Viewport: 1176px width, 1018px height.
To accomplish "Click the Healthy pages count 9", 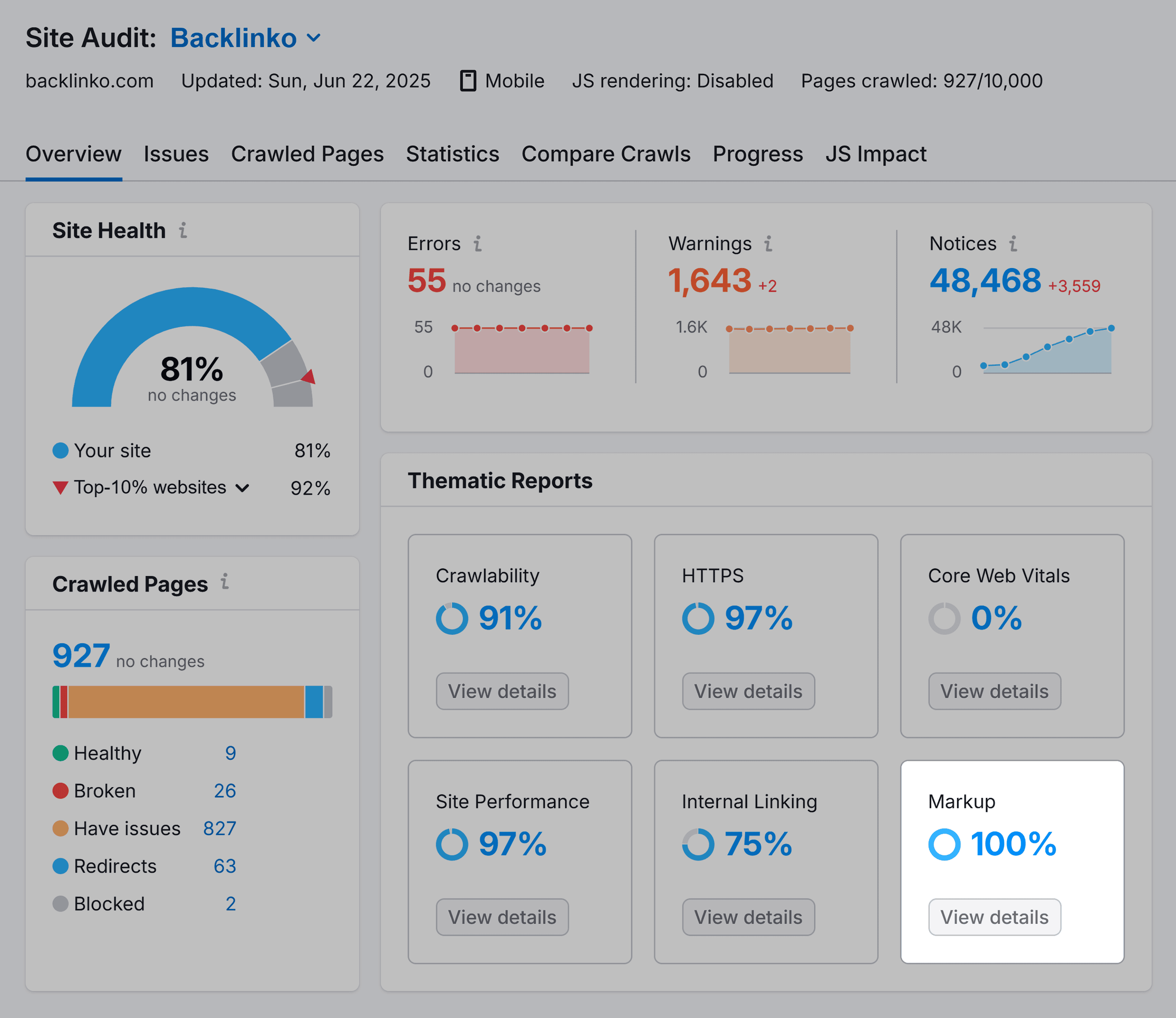I will [231, 753].
